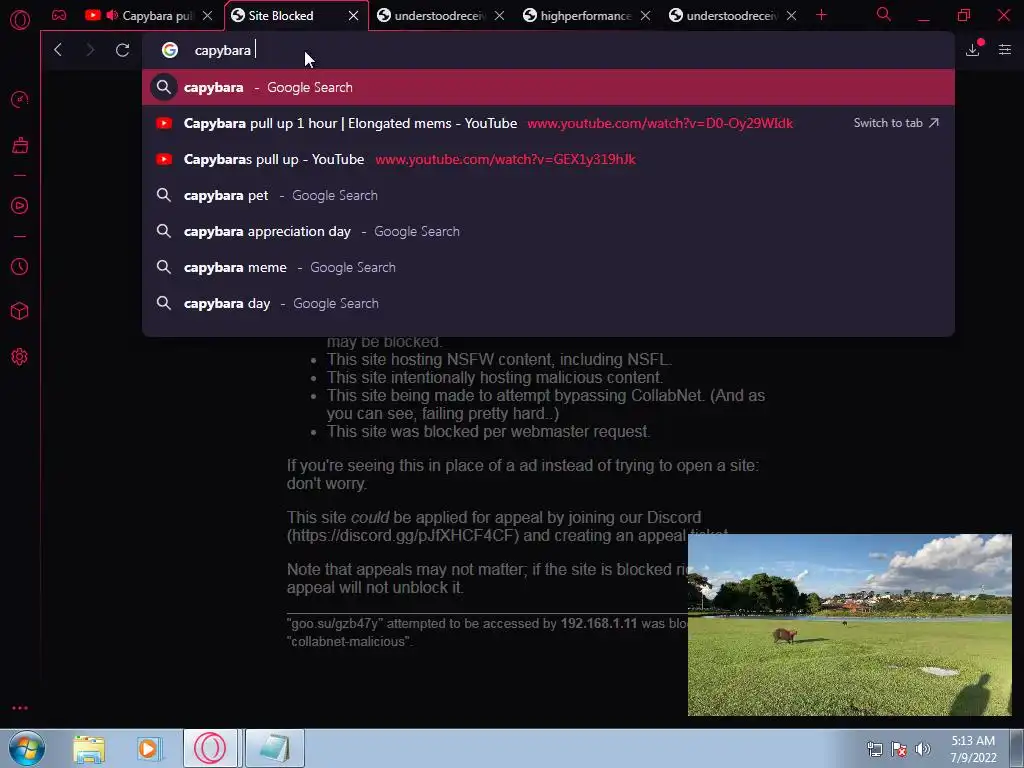Close the highperformance tab
The width and height of the screenshot is (1024, 768).
click(645, 16)
